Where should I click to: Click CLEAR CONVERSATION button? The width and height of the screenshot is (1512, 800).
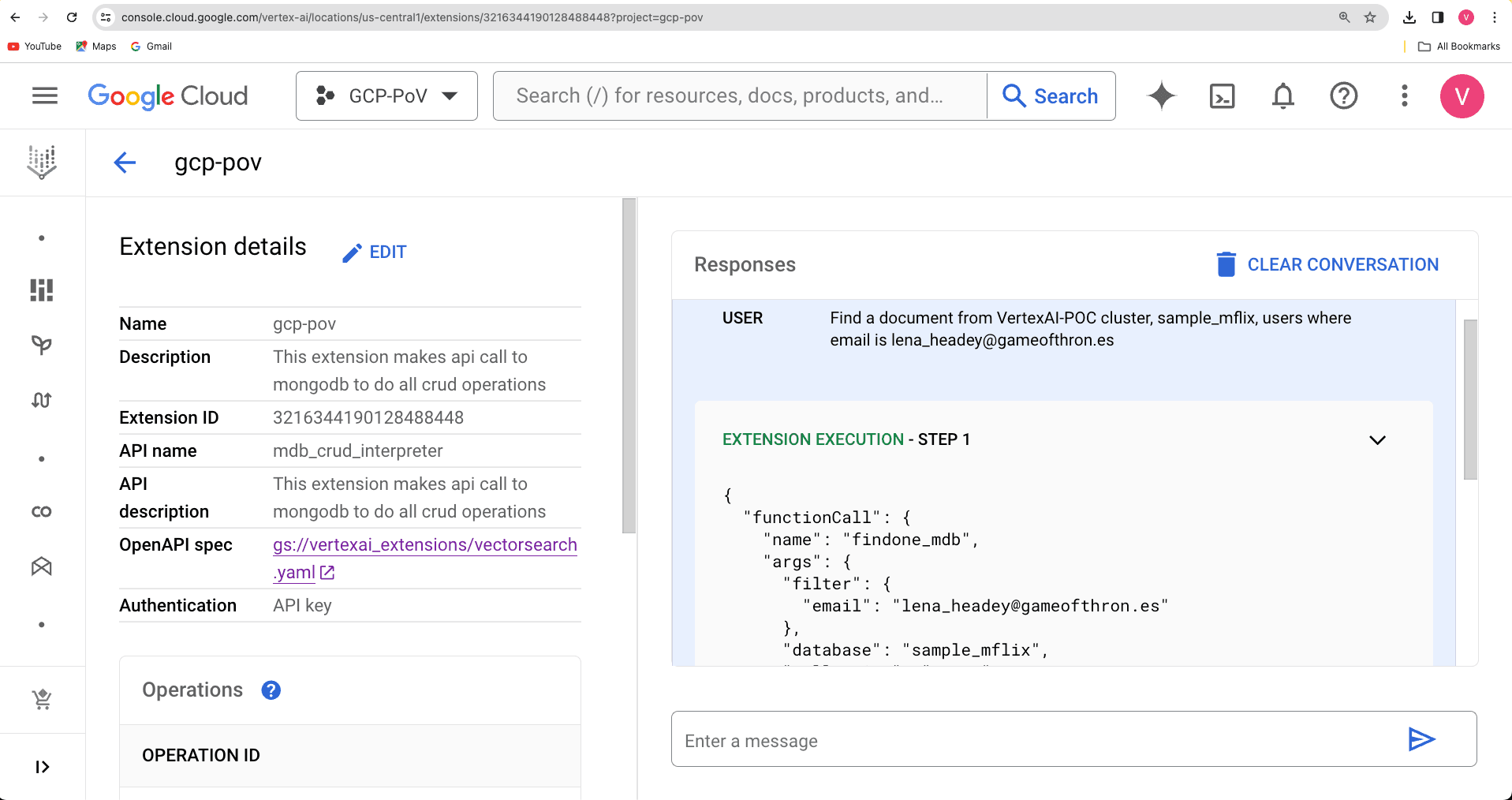1327,265
